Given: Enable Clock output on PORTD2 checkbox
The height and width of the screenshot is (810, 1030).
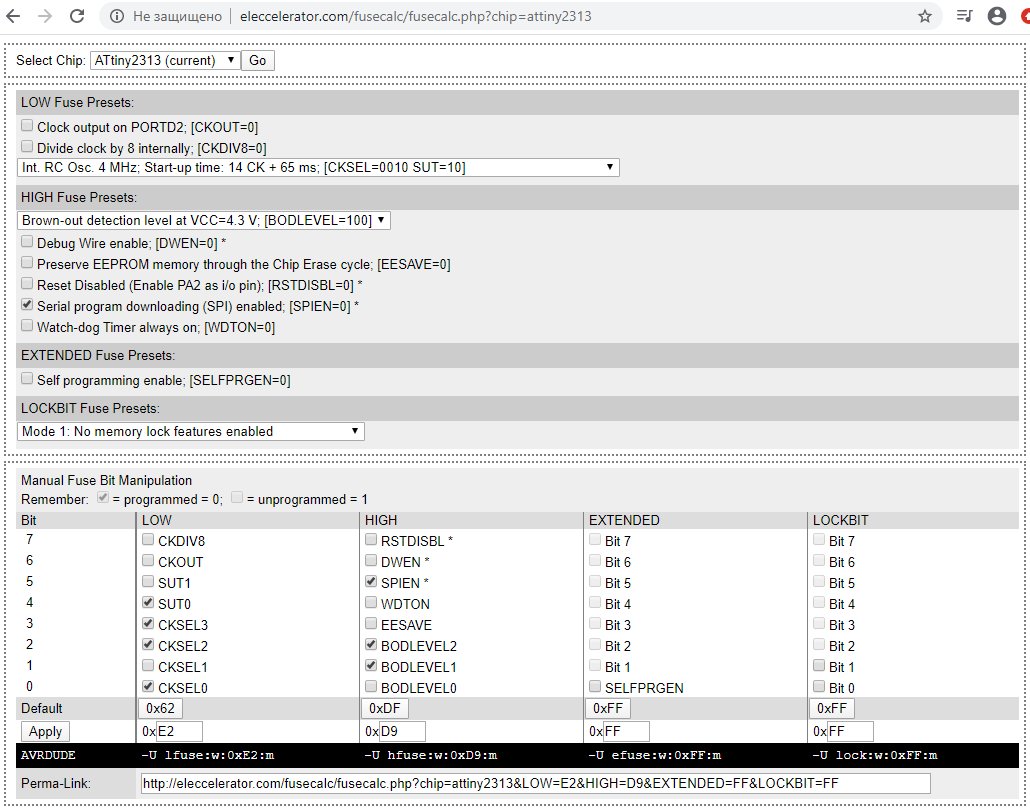Looking at the screenshot, I should click(27, 125).
